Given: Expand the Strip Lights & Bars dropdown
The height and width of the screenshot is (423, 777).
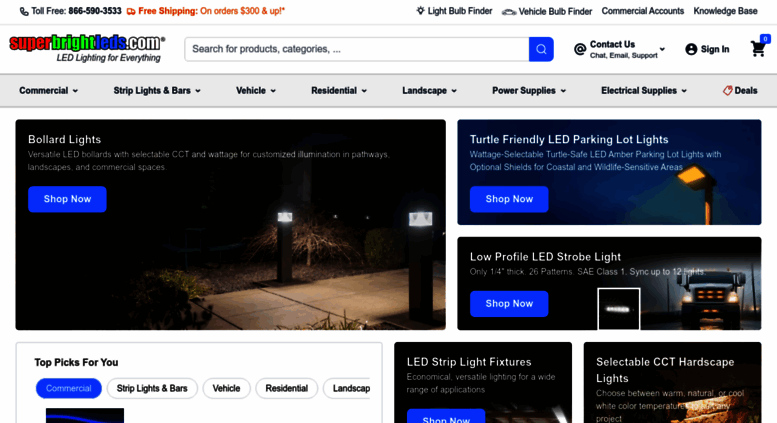Looking at the screenshot, I should [157, 91].
